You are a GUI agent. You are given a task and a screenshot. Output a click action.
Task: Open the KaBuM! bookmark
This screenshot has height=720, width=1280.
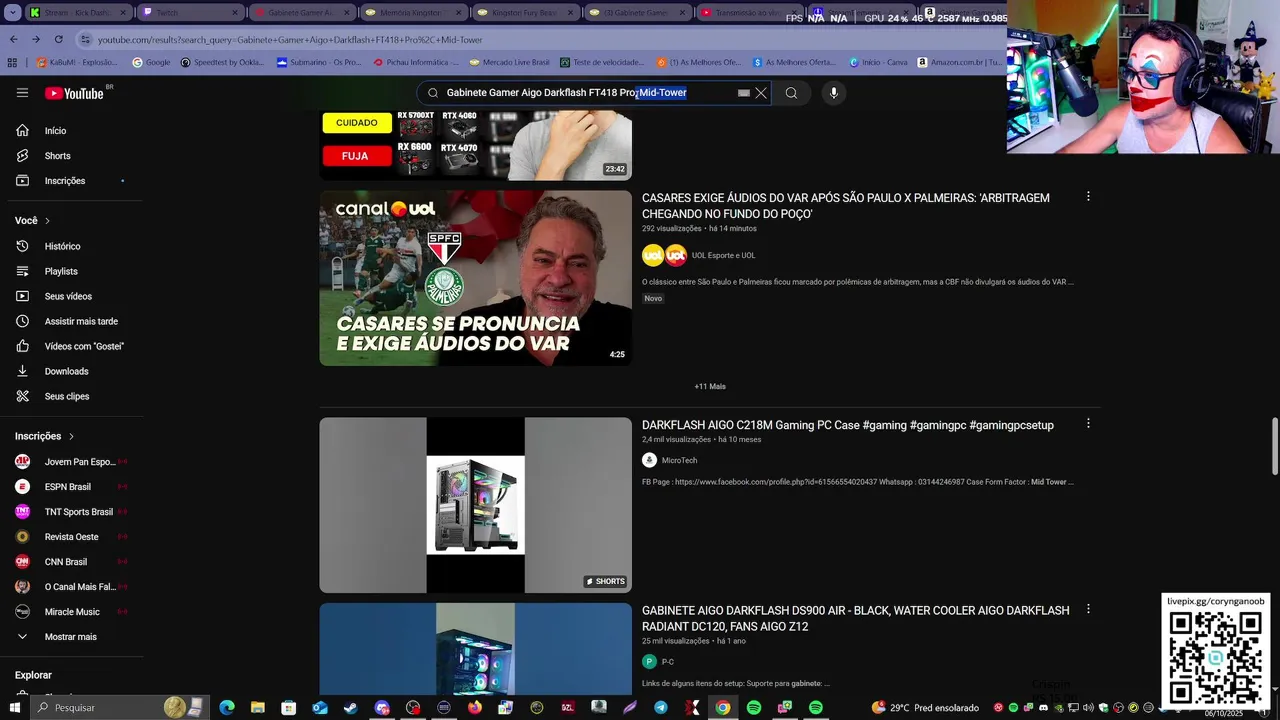(77, 62)
